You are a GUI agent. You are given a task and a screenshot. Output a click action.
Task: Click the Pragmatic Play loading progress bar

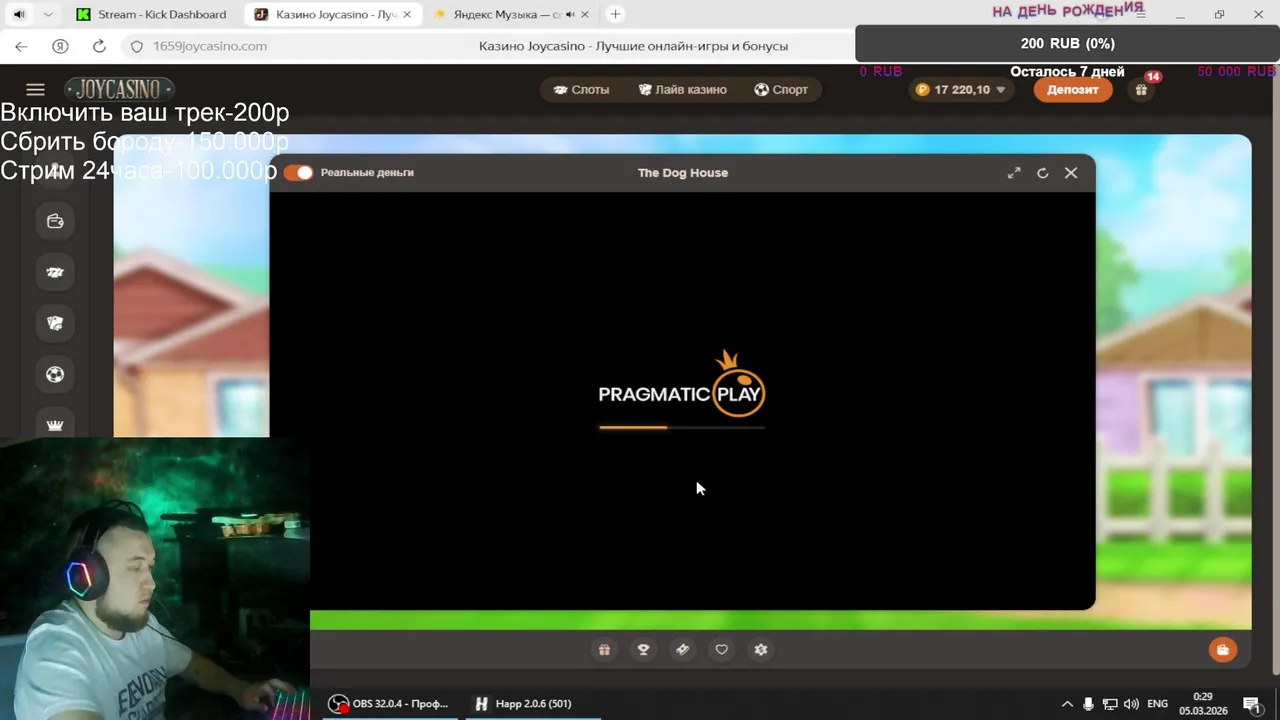(682, 427)
